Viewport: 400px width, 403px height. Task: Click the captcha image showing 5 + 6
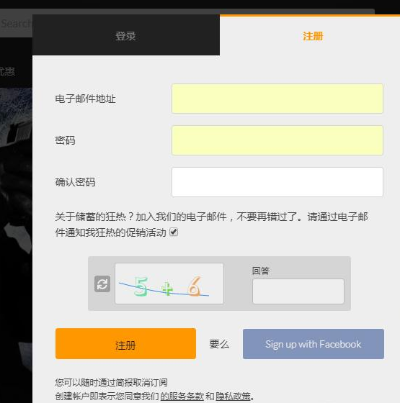169,284
